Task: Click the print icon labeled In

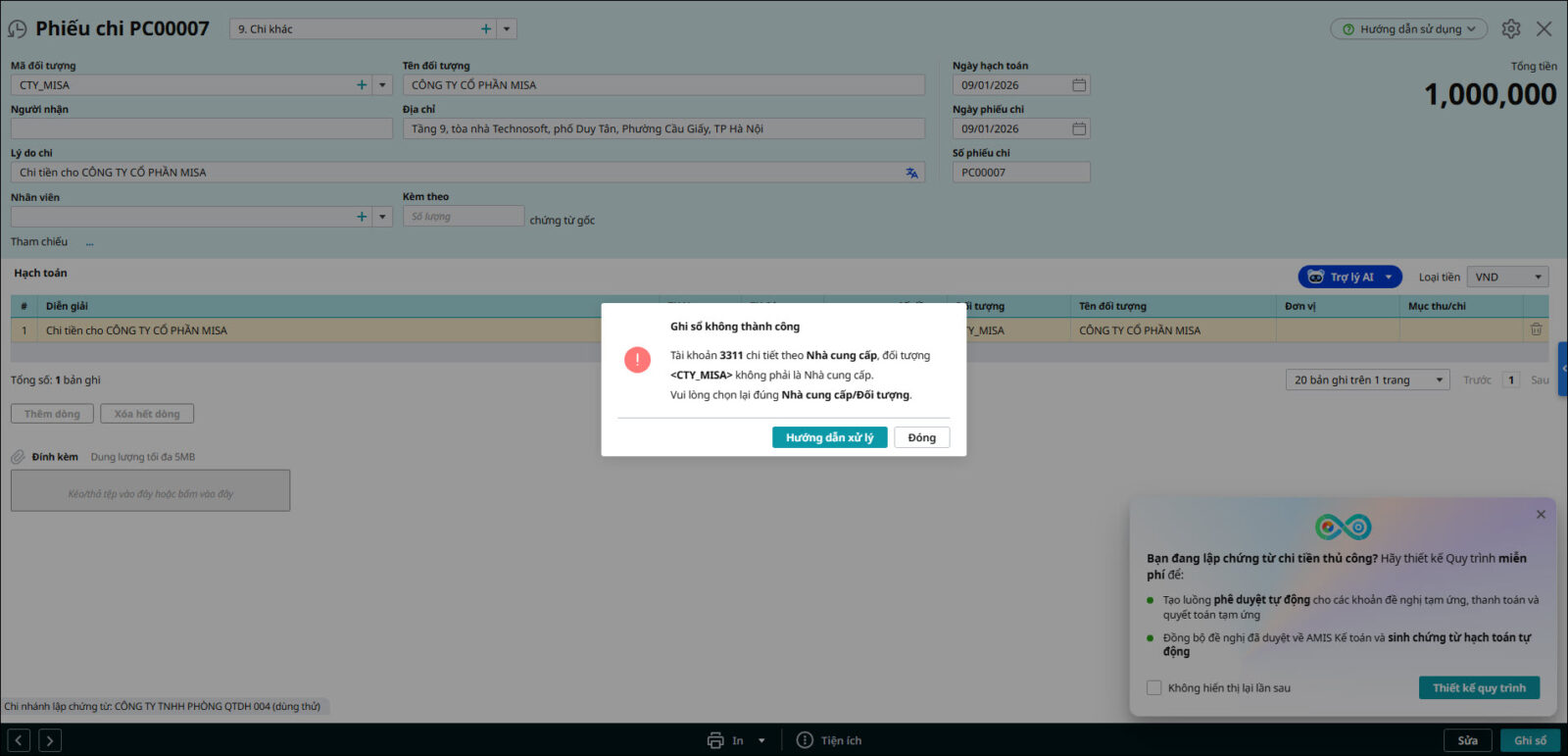Action: [716, 740]
